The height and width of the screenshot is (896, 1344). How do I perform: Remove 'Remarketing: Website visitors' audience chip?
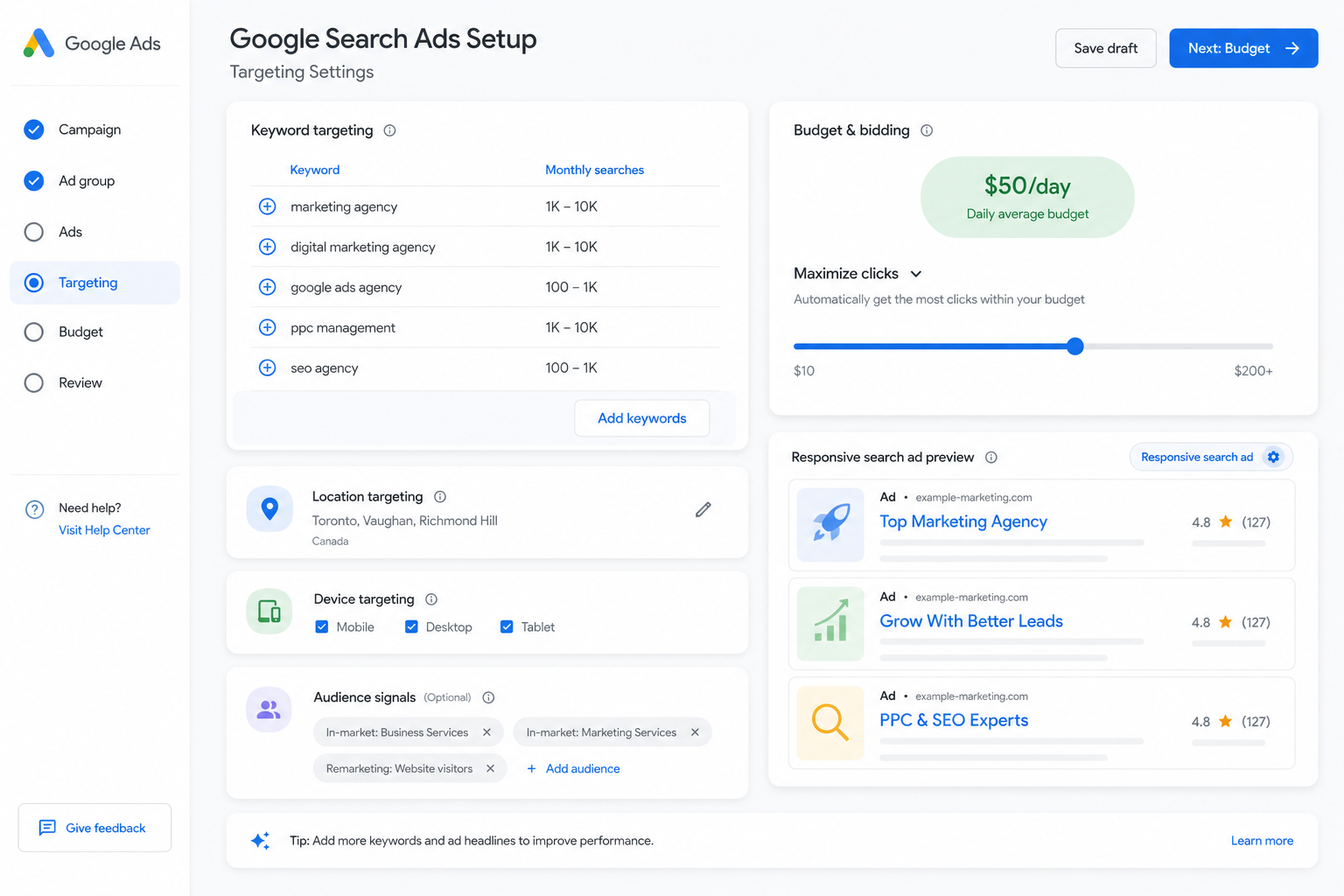click(x=490, y=768)
